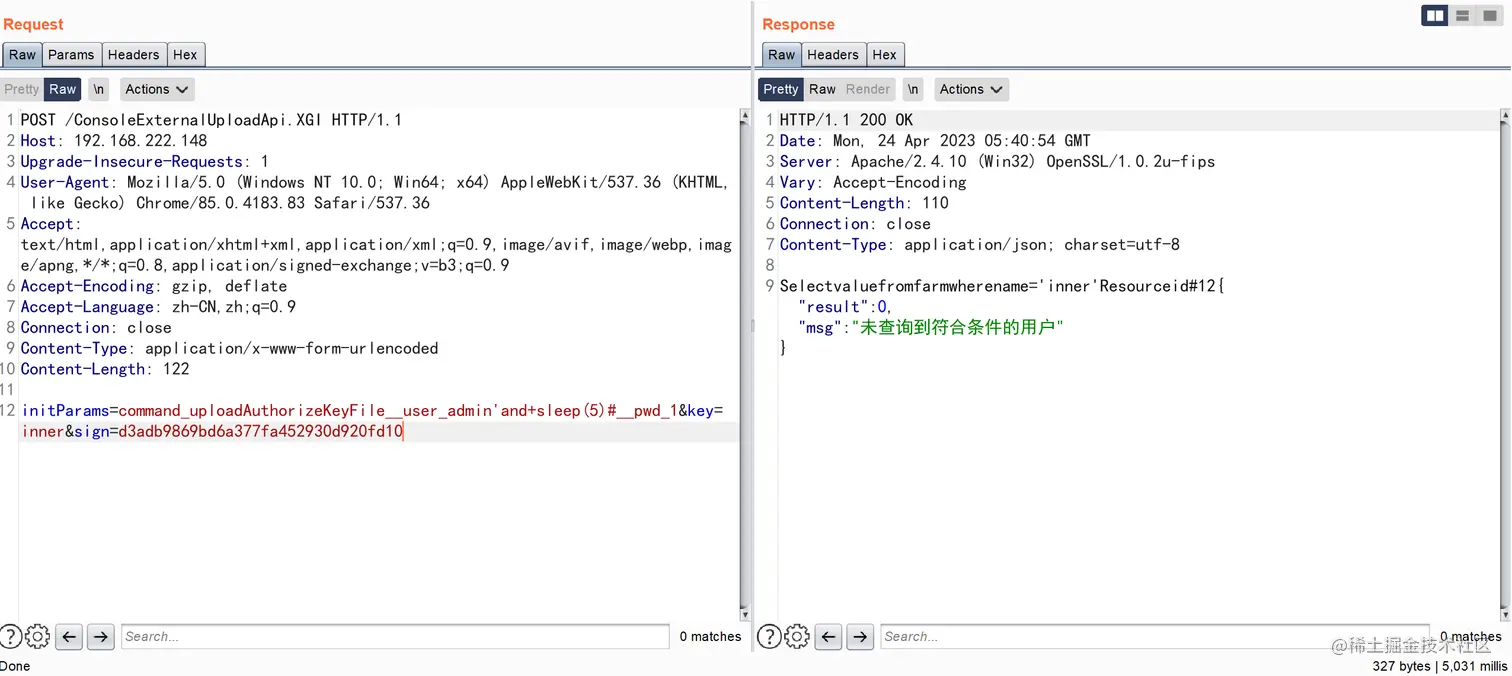Click the Vary: Accept-Encoding header

click(x=873, y=183)
